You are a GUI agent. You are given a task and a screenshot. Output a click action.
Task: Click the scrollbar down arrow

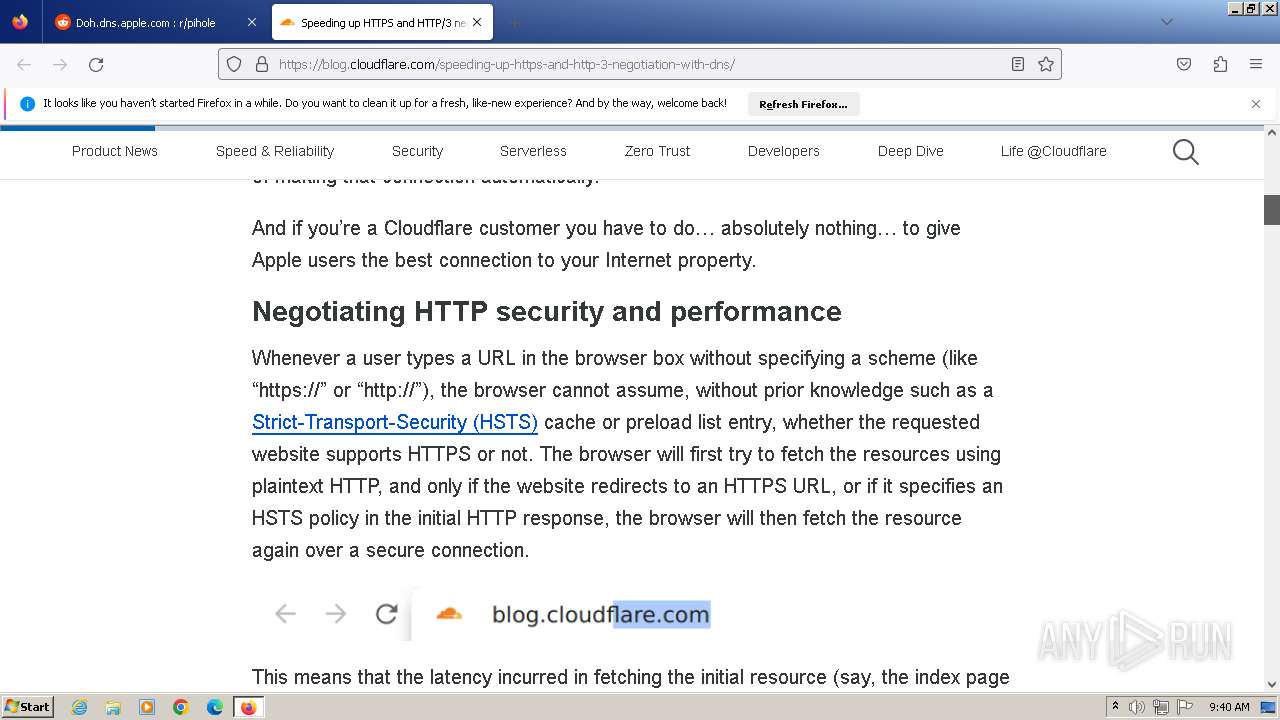pos(1272,684)
